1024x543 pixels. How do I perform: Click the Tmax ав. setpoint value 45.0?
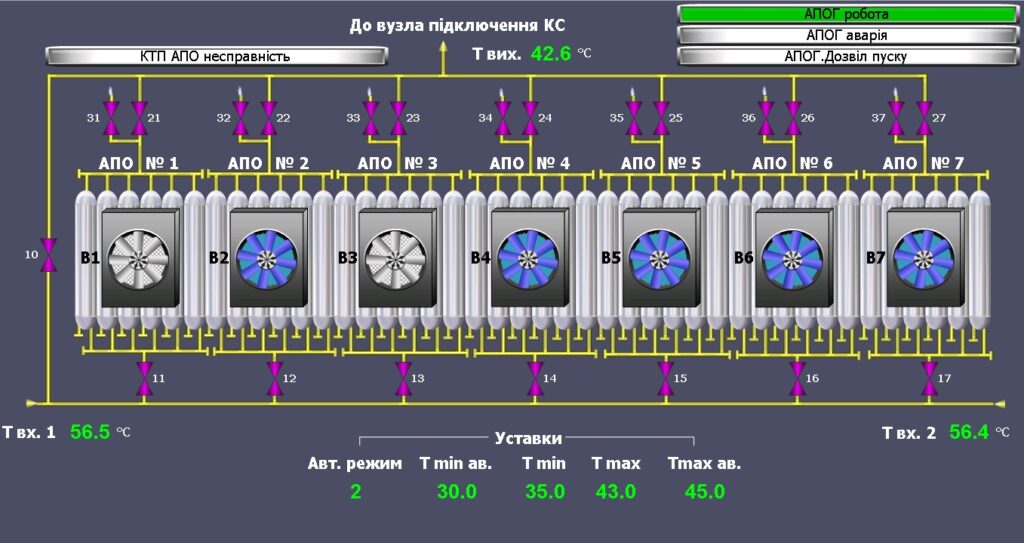point(705,492)
